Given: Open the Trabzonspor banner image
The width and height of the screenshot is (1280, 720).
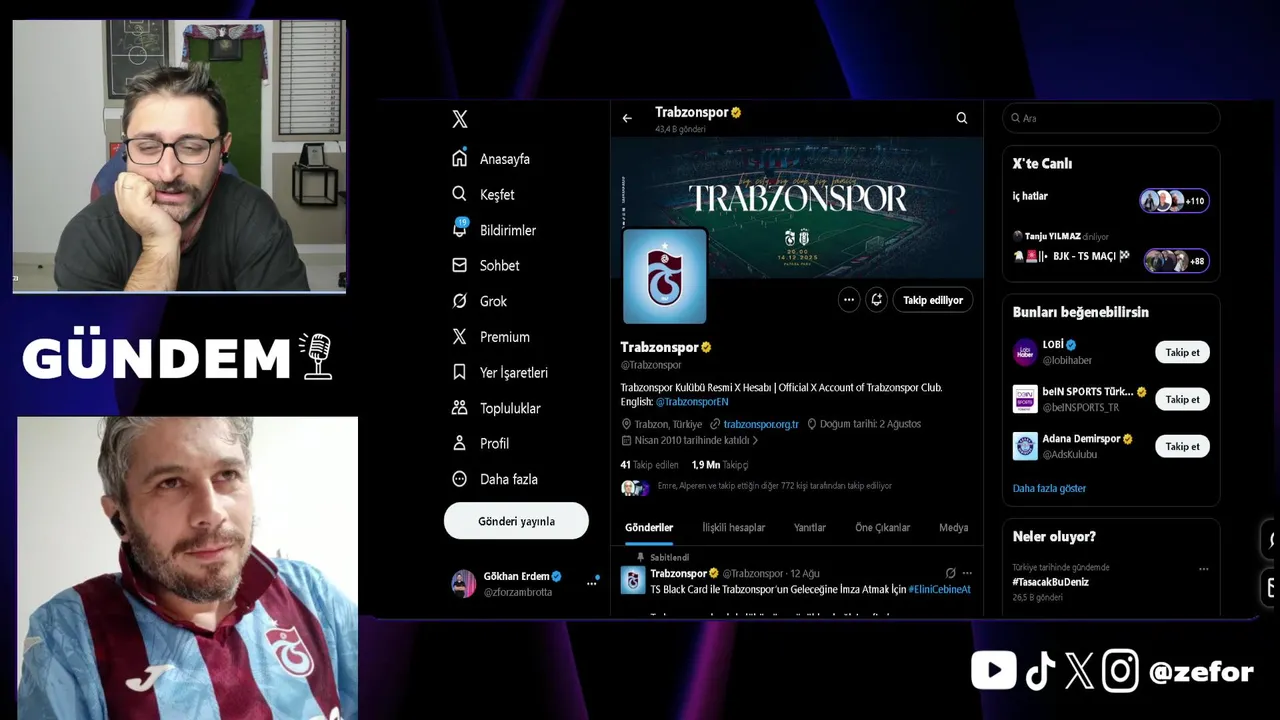Looking at the screenshot, I should click(797, 207).
